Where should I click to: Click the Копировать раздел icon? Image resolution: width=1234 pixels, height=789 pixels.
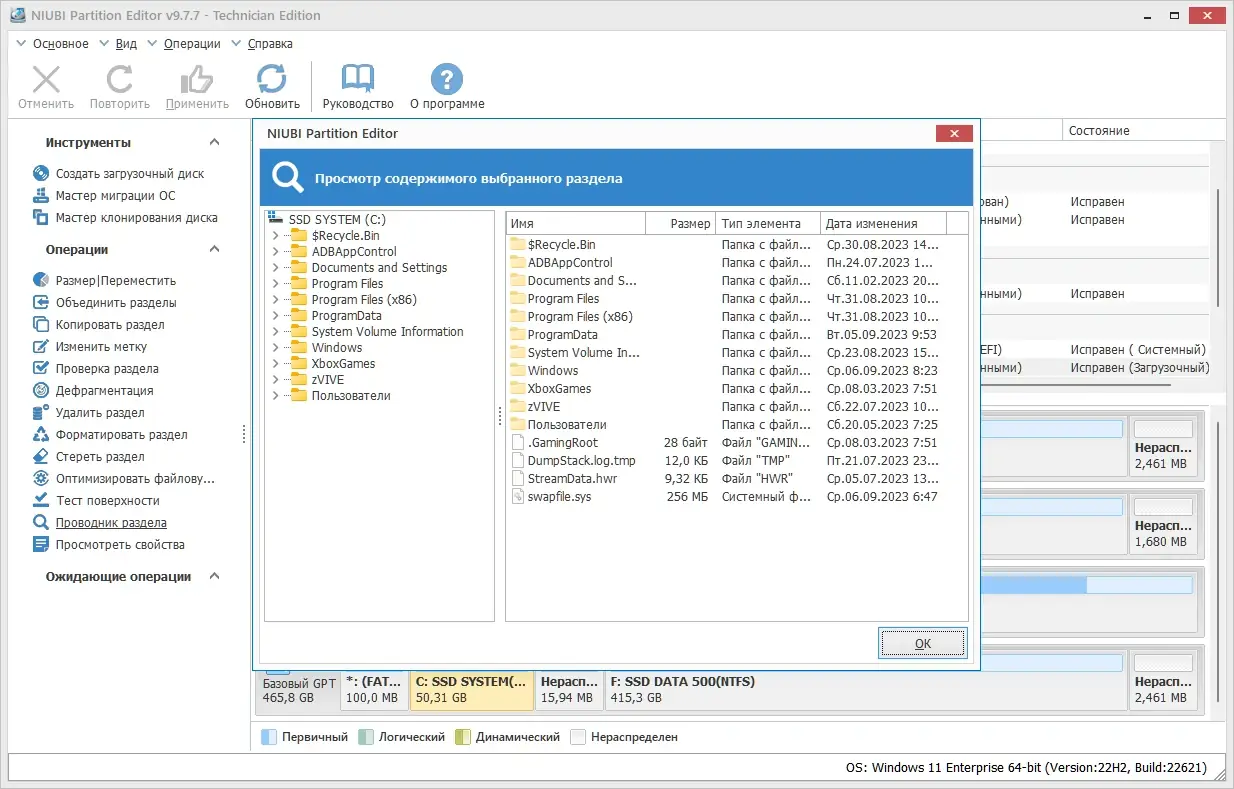41,324
